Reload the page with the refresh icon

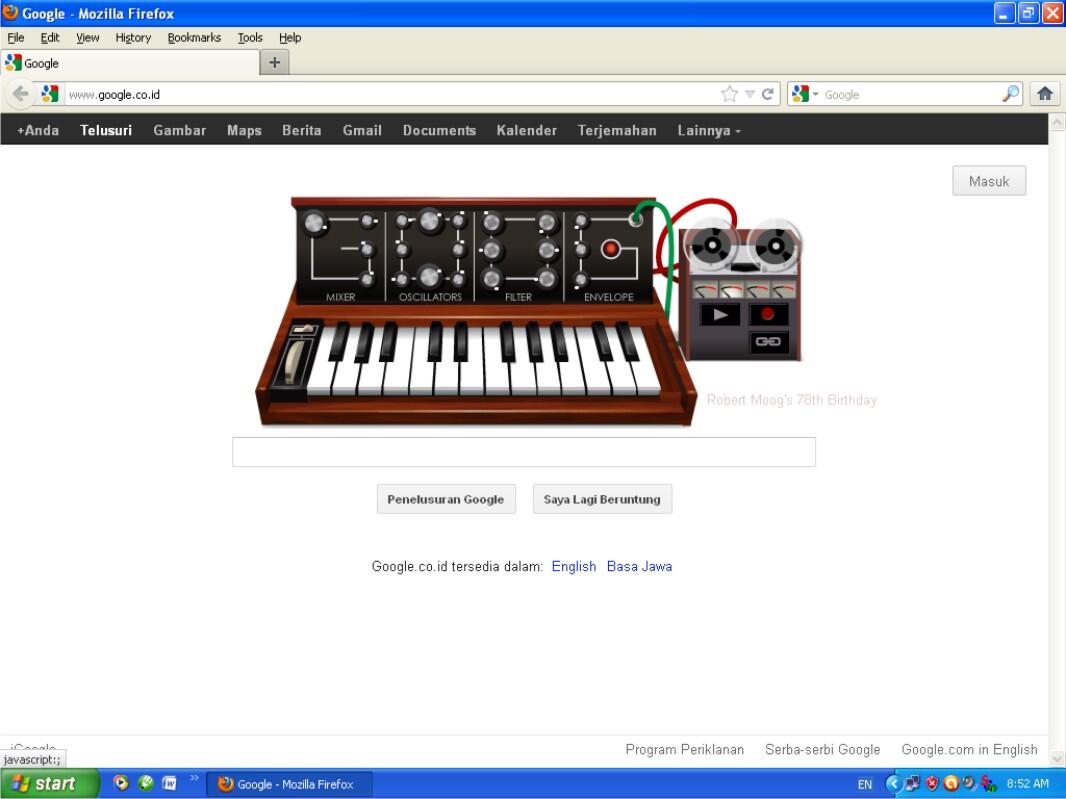click(x=768, y=94)
